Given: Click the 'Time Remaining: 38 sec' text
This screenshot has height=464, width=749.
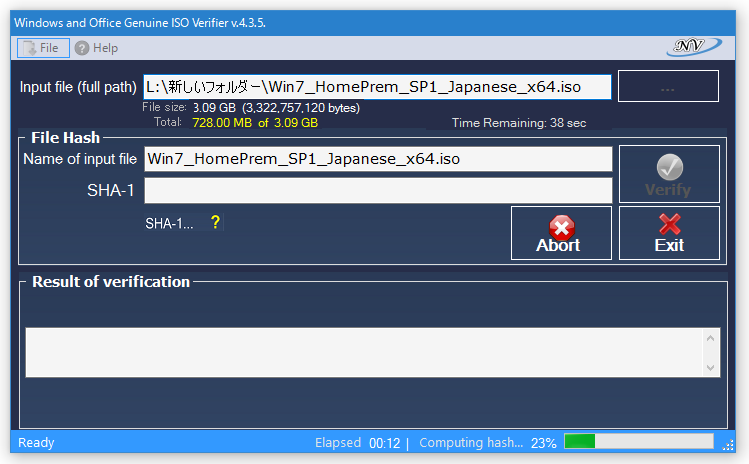Looking at the screenshot, I should coord(519,123).
